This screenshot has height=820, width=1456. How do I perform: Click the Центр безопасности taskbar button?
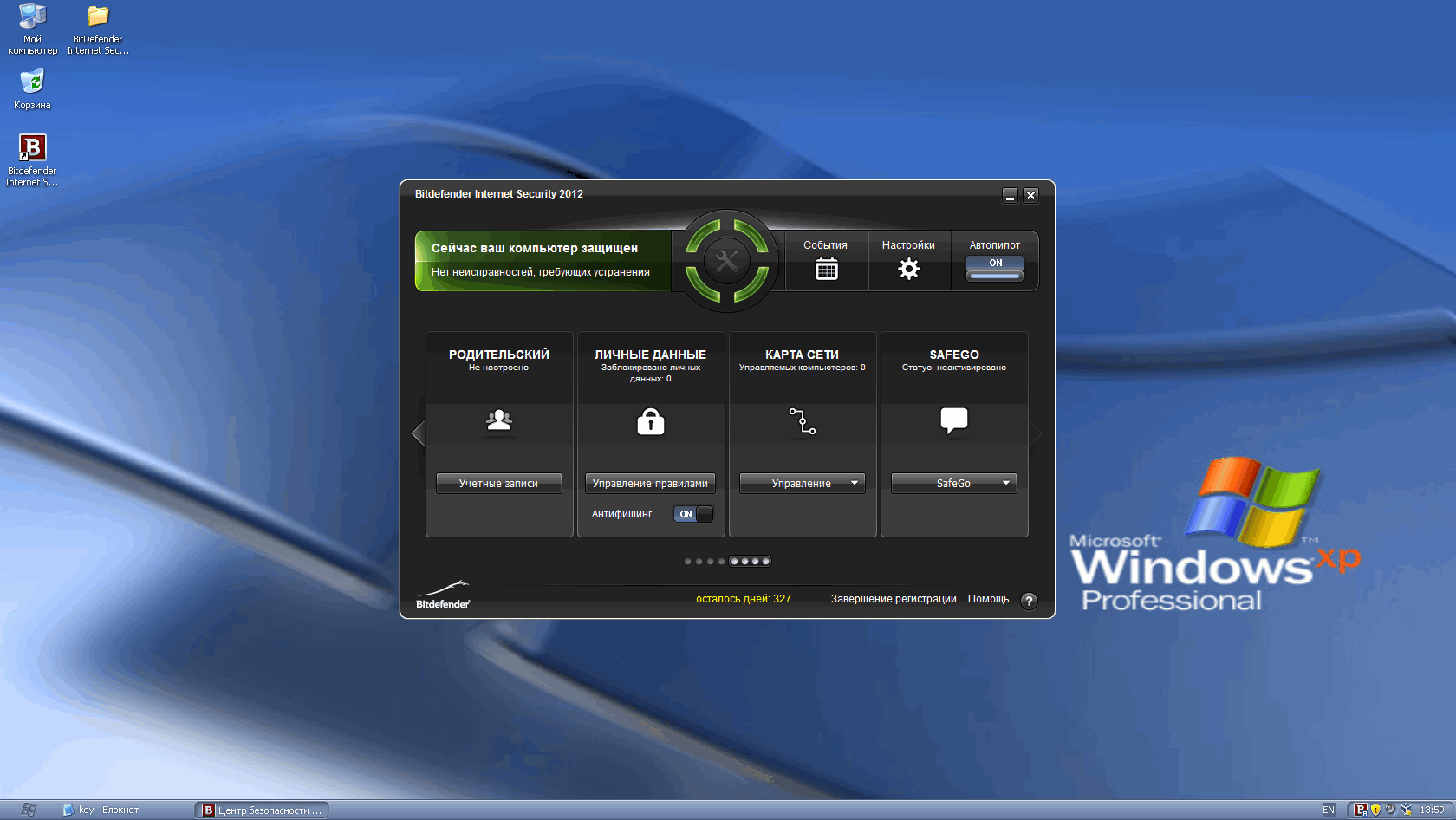(x=262, y=810)
